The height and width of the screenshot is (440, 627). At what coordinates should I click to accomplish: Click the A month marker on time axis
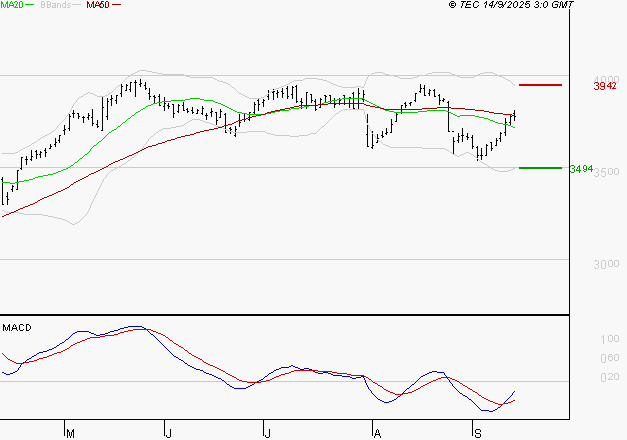(376, 432)
